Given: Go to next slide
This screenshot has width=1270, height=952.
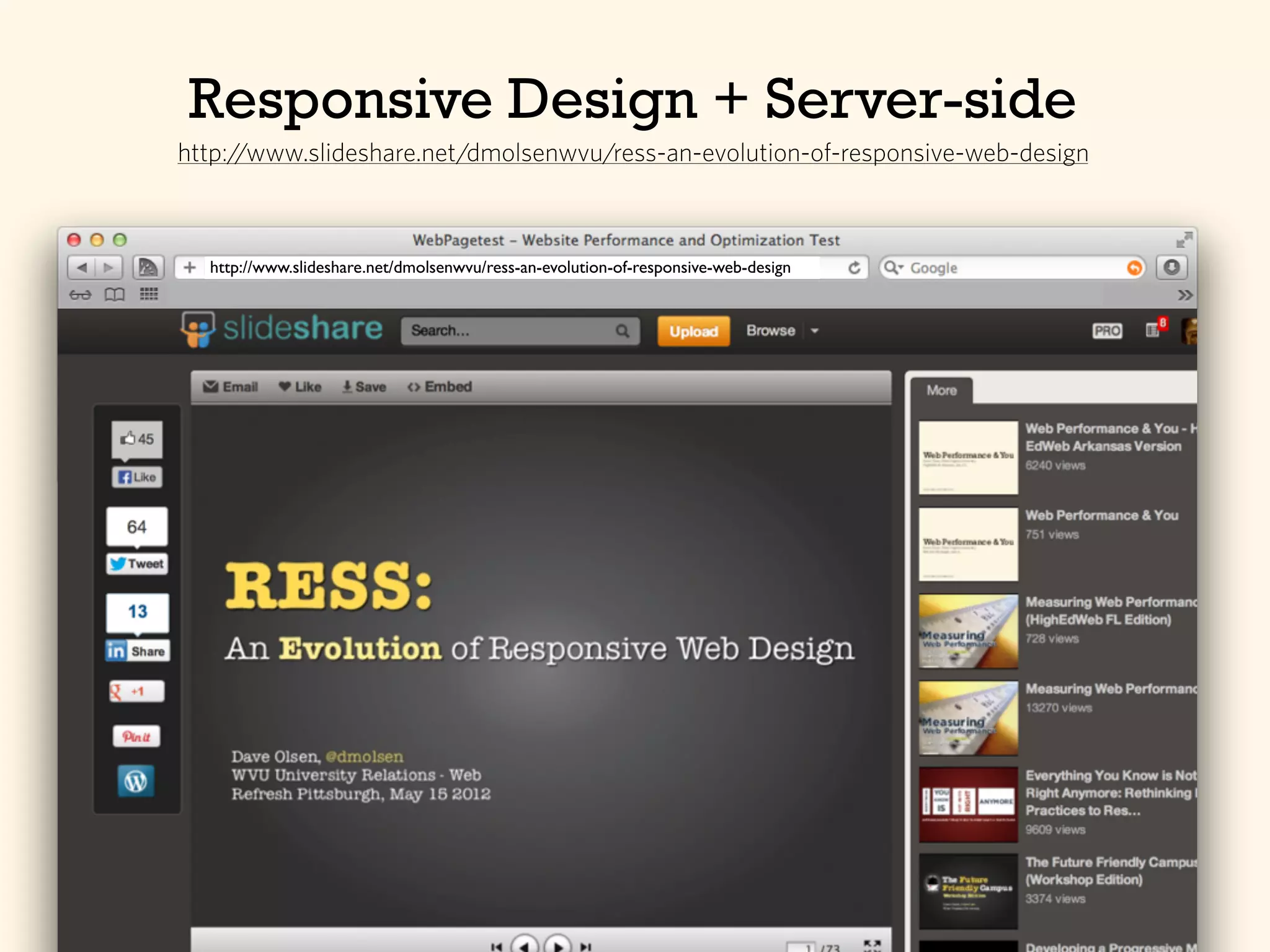Looking at the screenshot, I should [x=557, y=945].
